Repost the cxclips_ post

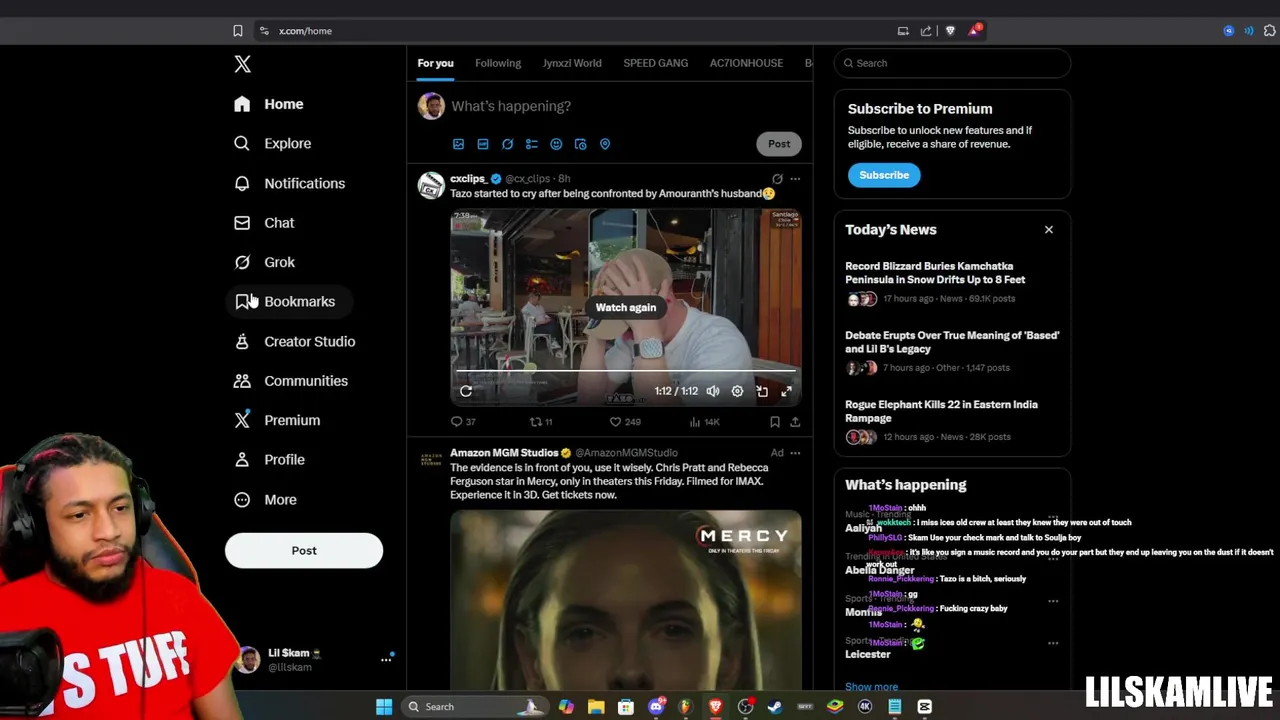pyautogui.click(x=541, y=422)
